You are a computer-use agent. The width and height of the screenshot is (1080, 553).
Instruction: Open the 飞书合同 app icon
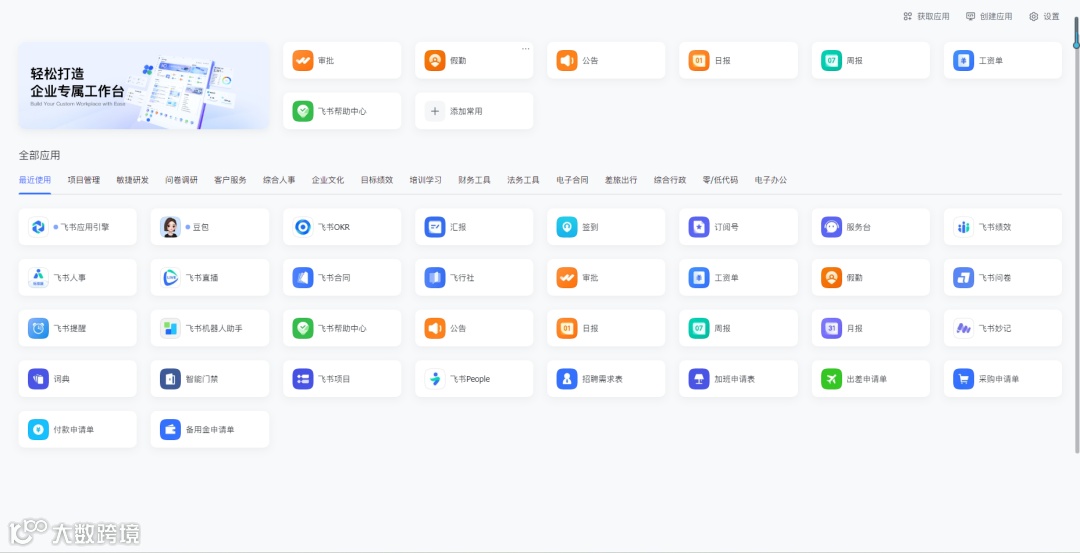pos(302,278)
